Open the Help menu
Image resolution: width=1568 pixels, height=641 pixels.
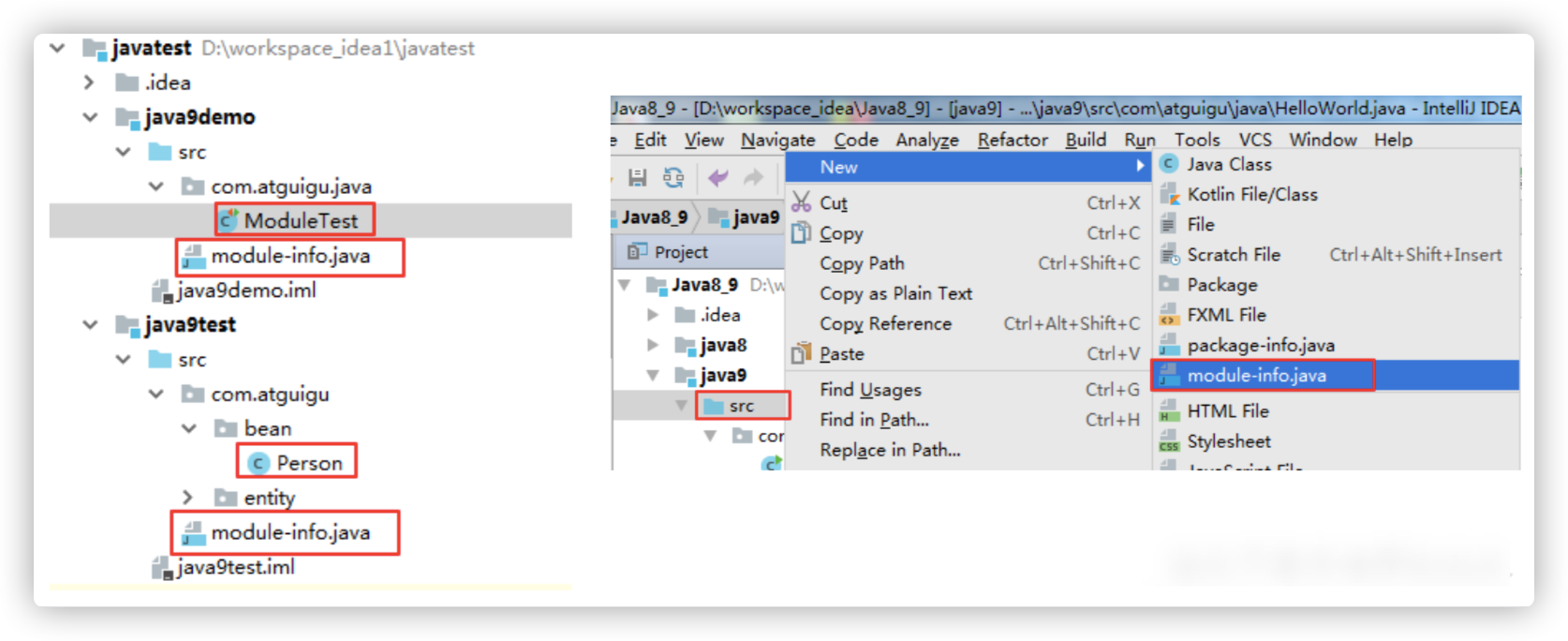(1393, 140)
